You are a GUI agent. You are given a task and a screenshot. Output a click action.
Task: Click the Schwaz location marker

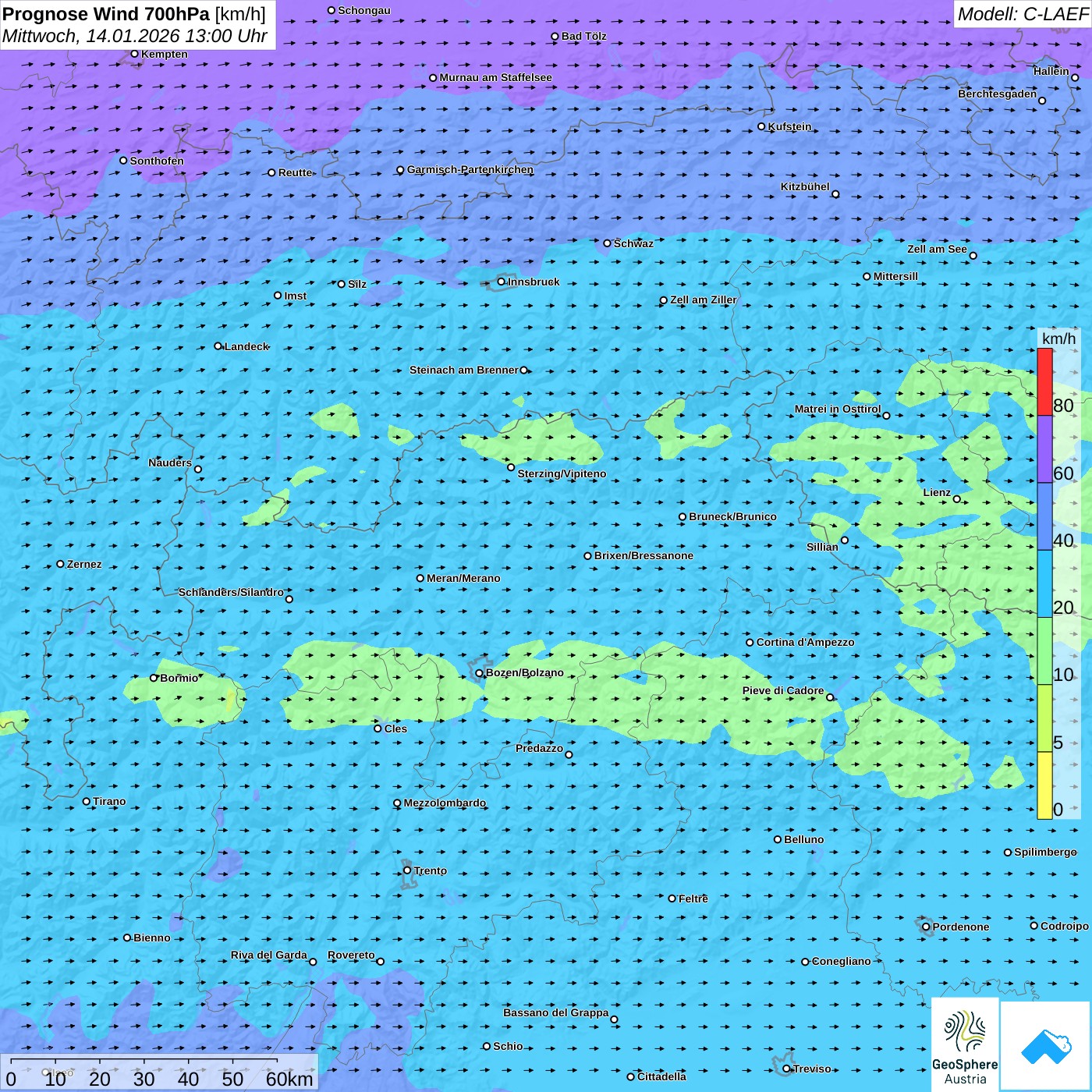point(608,243)
